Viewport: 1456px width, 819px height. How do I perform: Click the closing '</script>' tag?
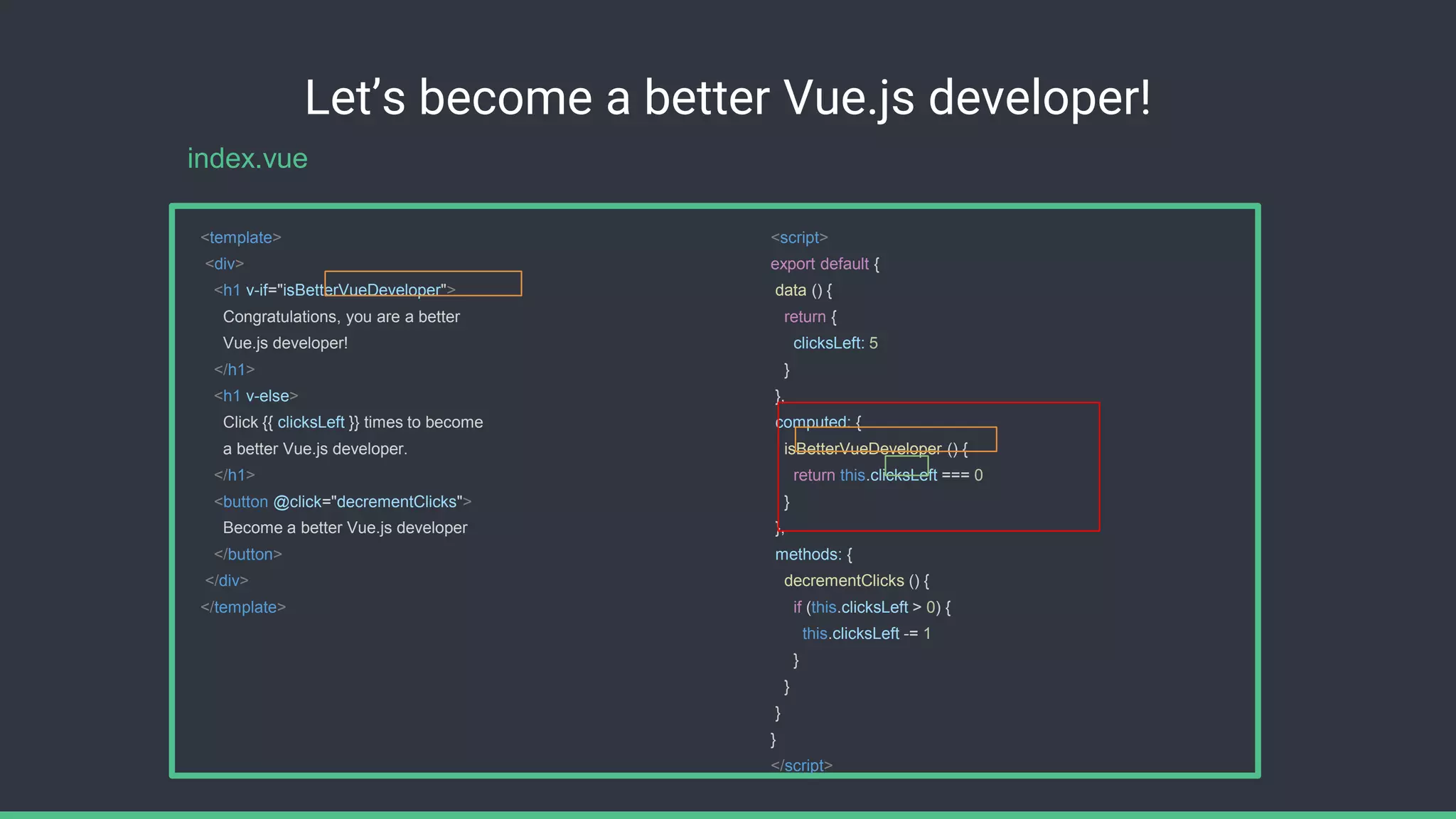[802, 765]
